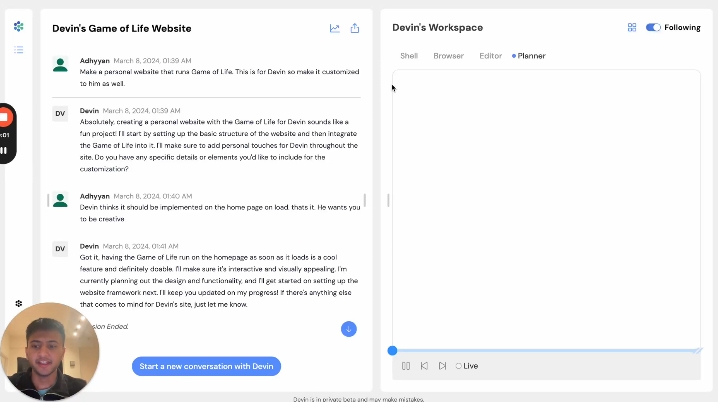Step to previous frame in timeline
This screenshot has width=718, height=402.
point(424,366)
